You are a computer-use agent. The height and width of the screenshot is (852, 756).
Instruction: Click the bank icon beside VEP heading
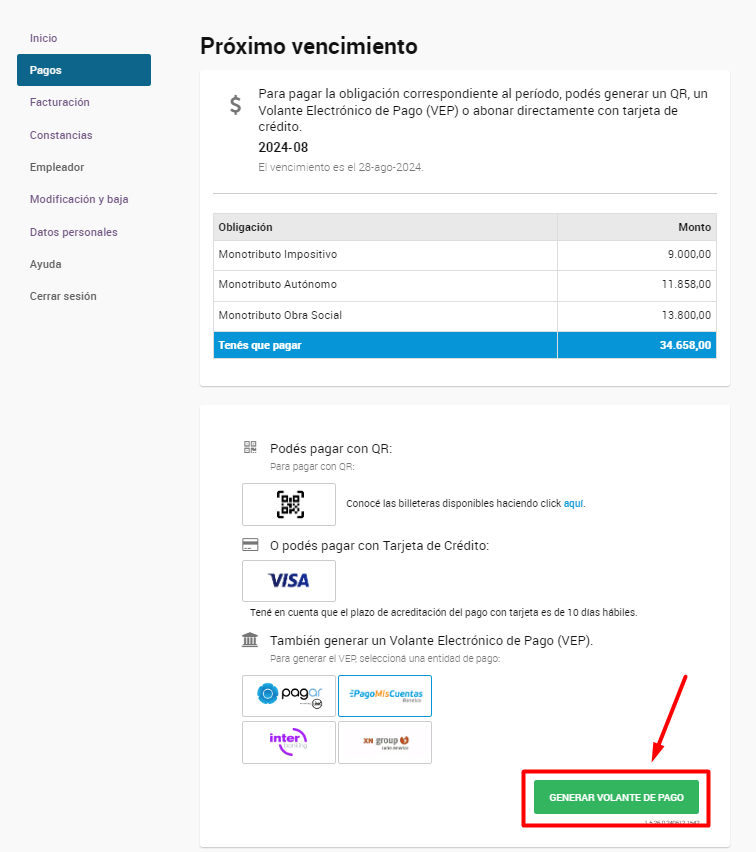click(x=250, y=640)
